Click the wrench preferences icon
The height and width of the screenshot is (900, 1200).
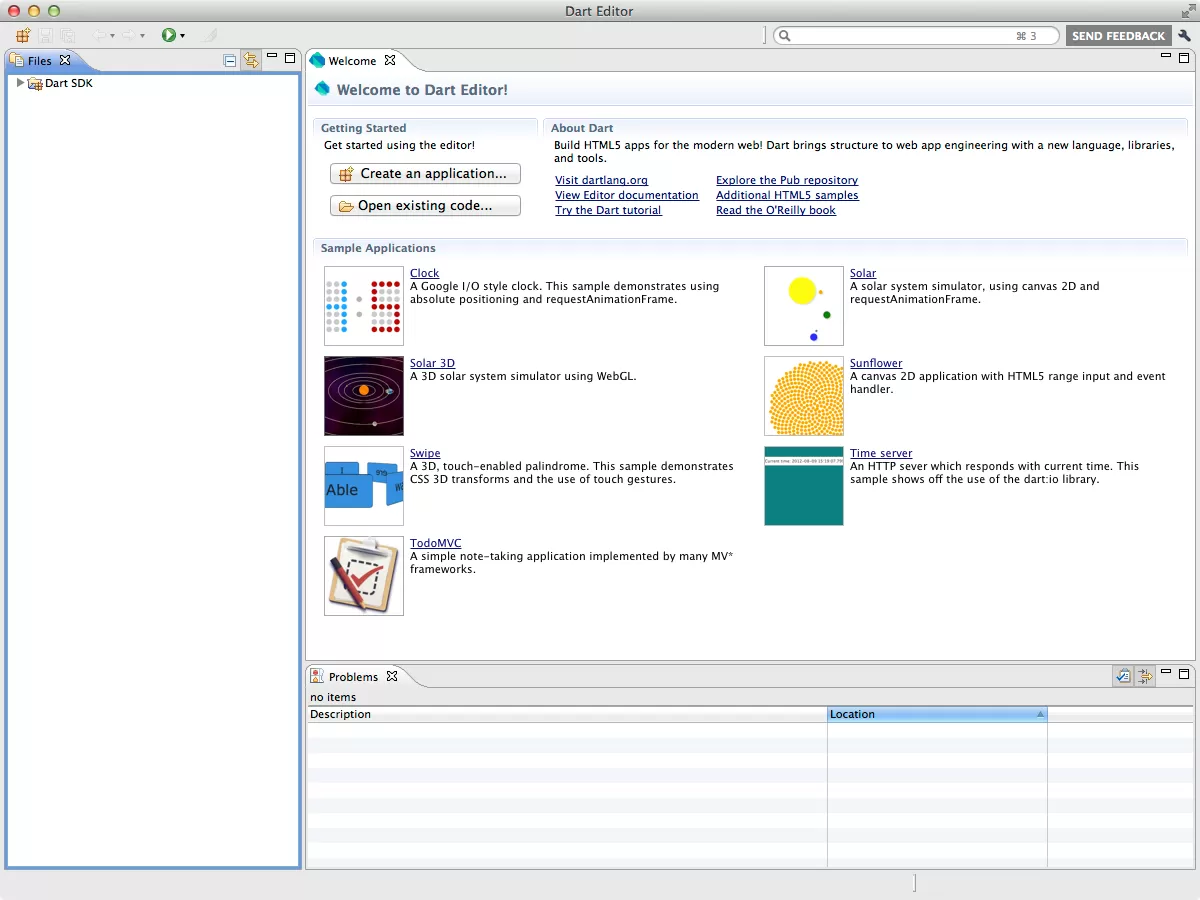point(1185,36)
